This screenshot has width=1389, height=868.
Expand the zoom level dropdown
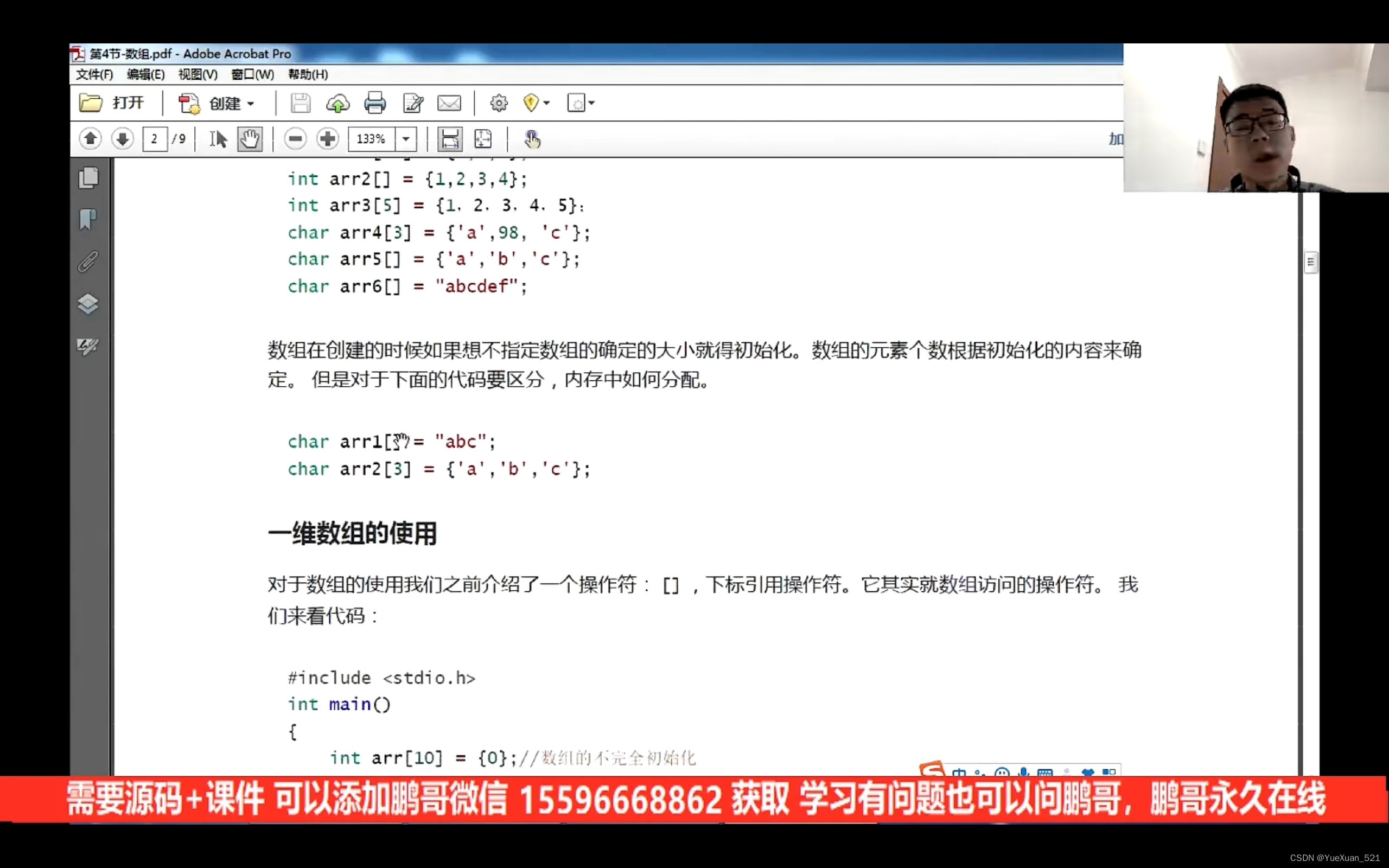[x=406, y=139]
